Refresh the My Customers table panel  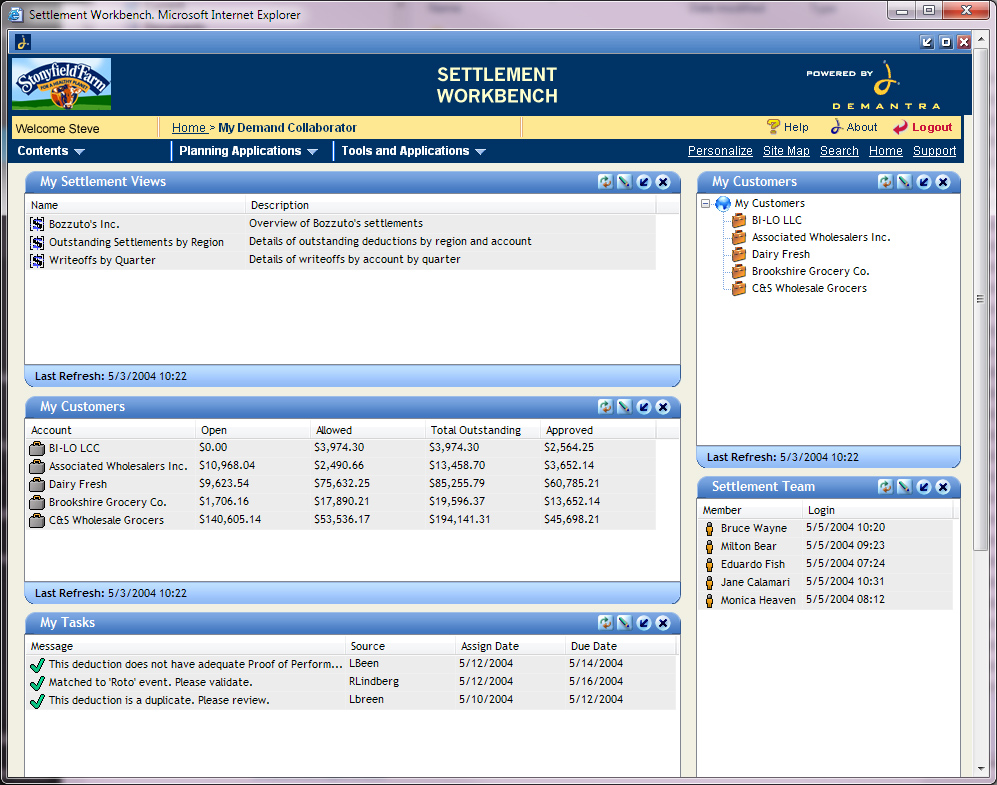[605, 407]
